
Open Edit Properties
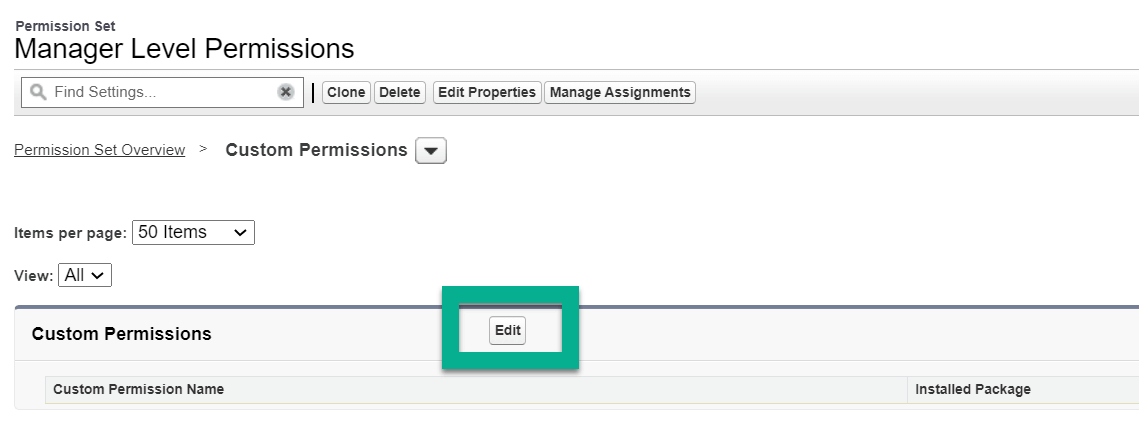487,92
